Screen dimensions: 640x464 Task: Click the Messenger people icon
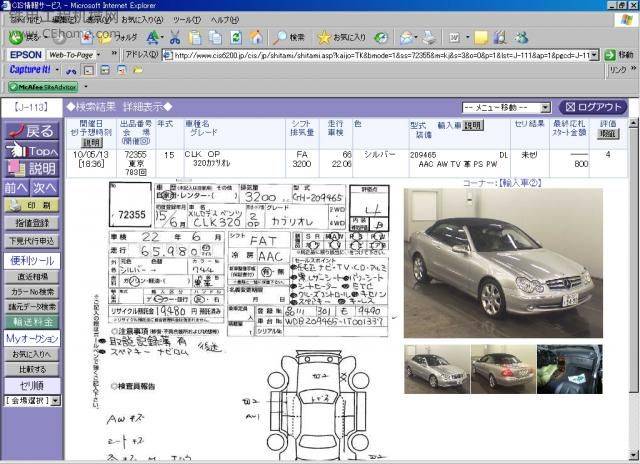tap(521, 38)
